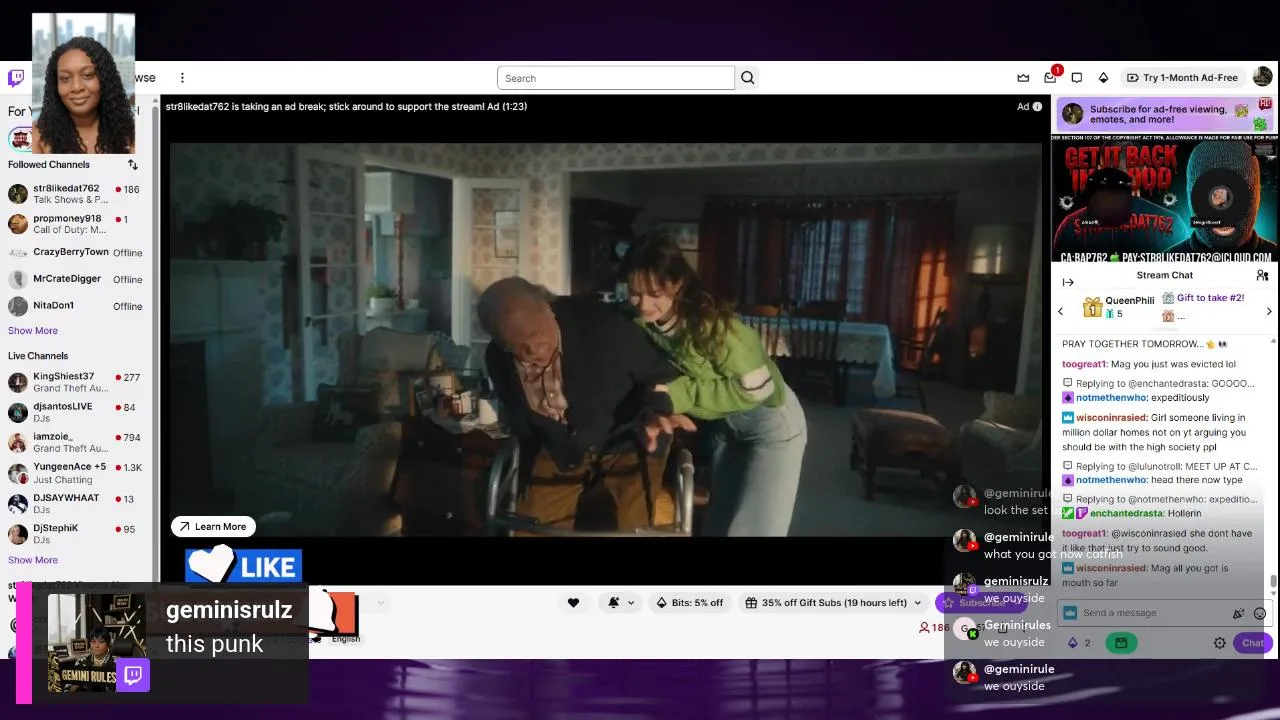Click the Twitch logo home icon
Viewport: 1280px width, 720px height.
click(x=16, y=78)
